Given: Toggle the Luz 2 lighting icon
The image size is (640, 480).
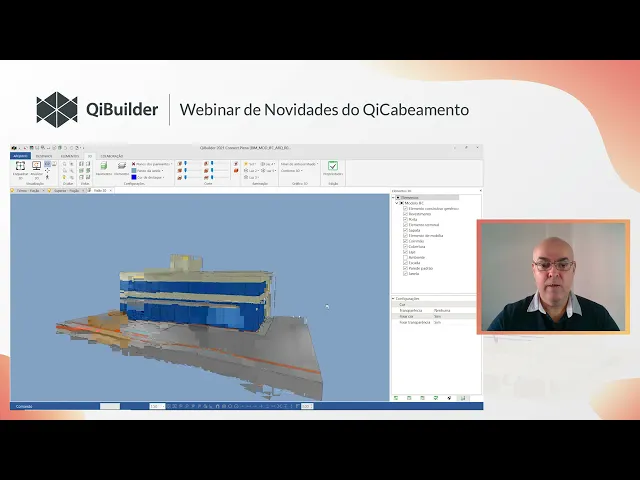Looking at the screenshot, I should 246,171.
